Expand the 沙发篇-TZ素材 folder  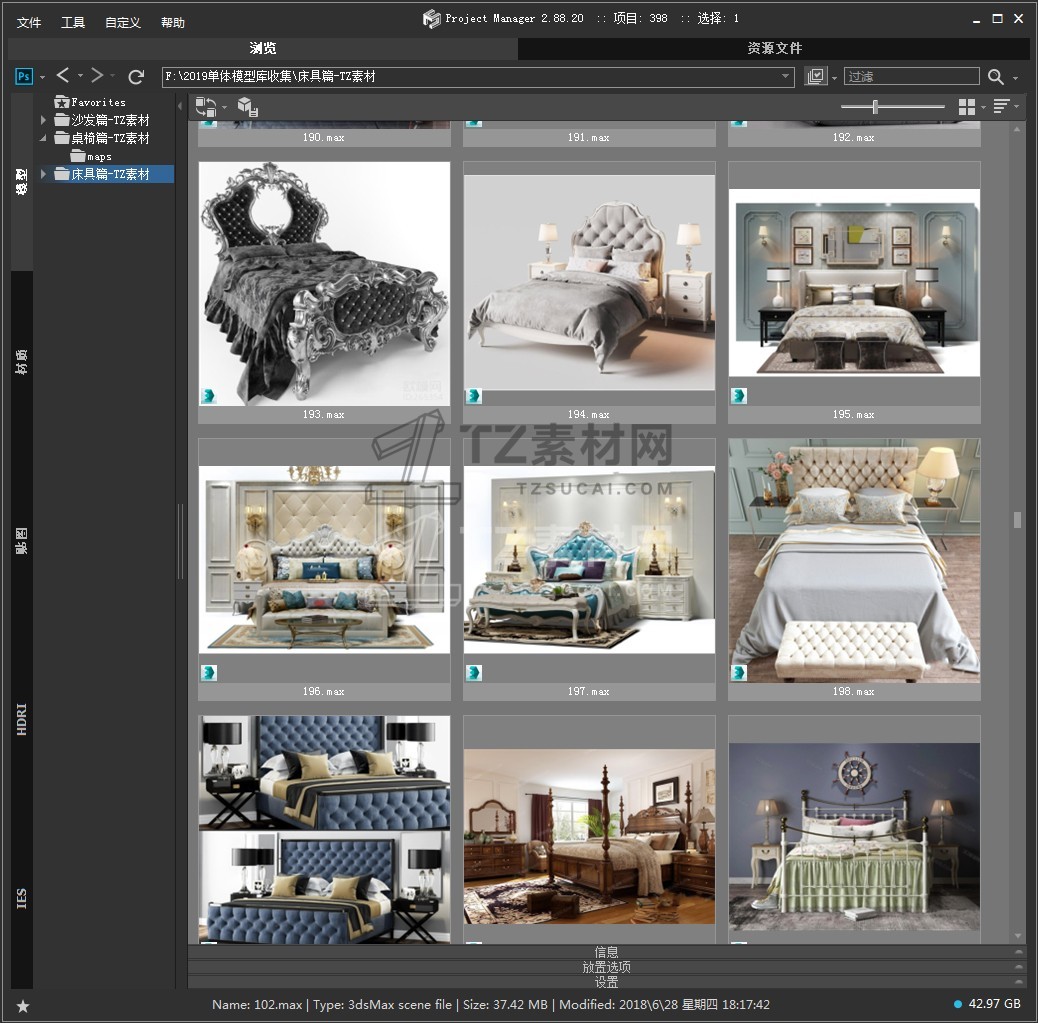coord(43,120)
